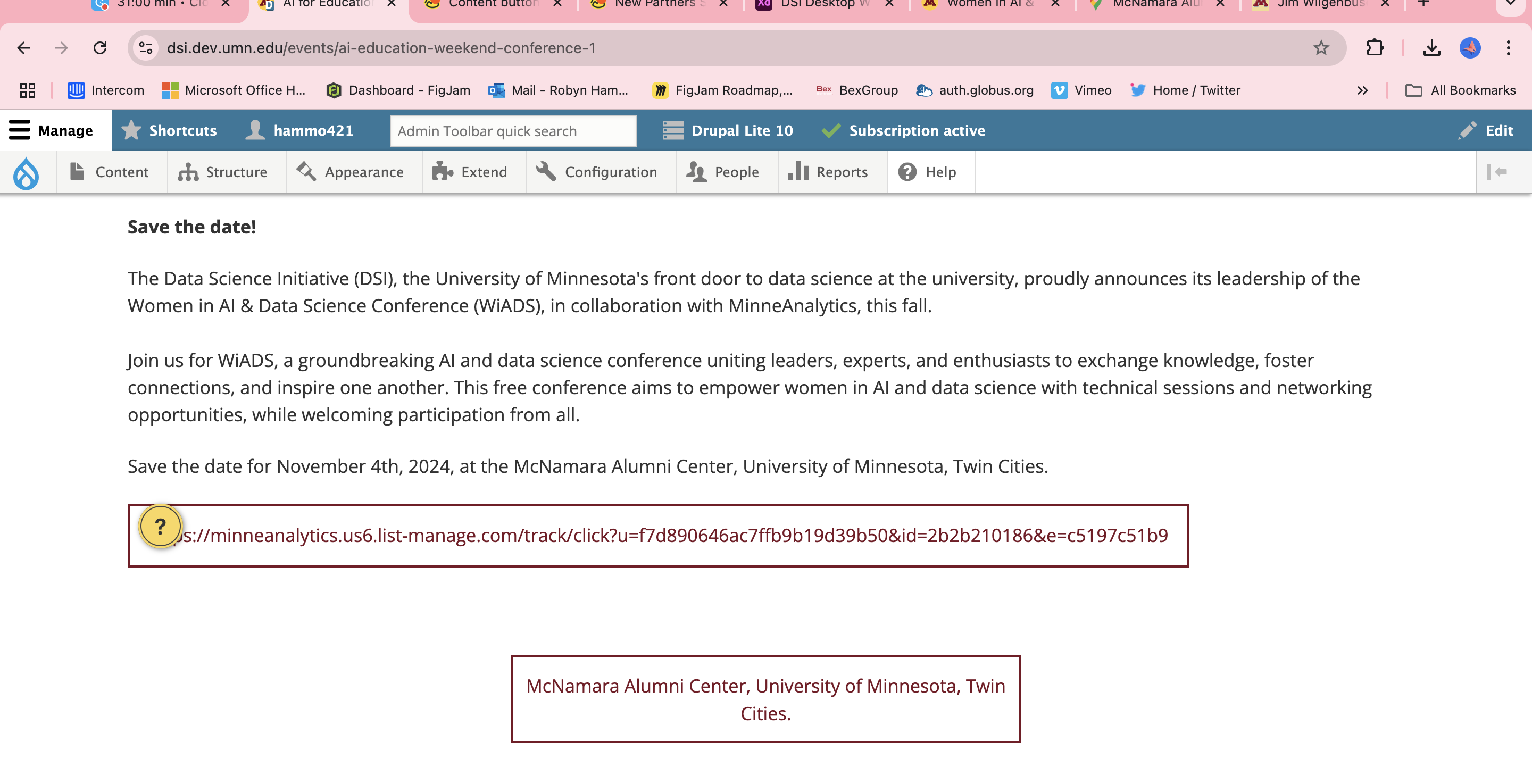The width and height of the screenshot is (1532, 784).
Task: Bookmark this page with the star icon
Action: point(1321,47)
